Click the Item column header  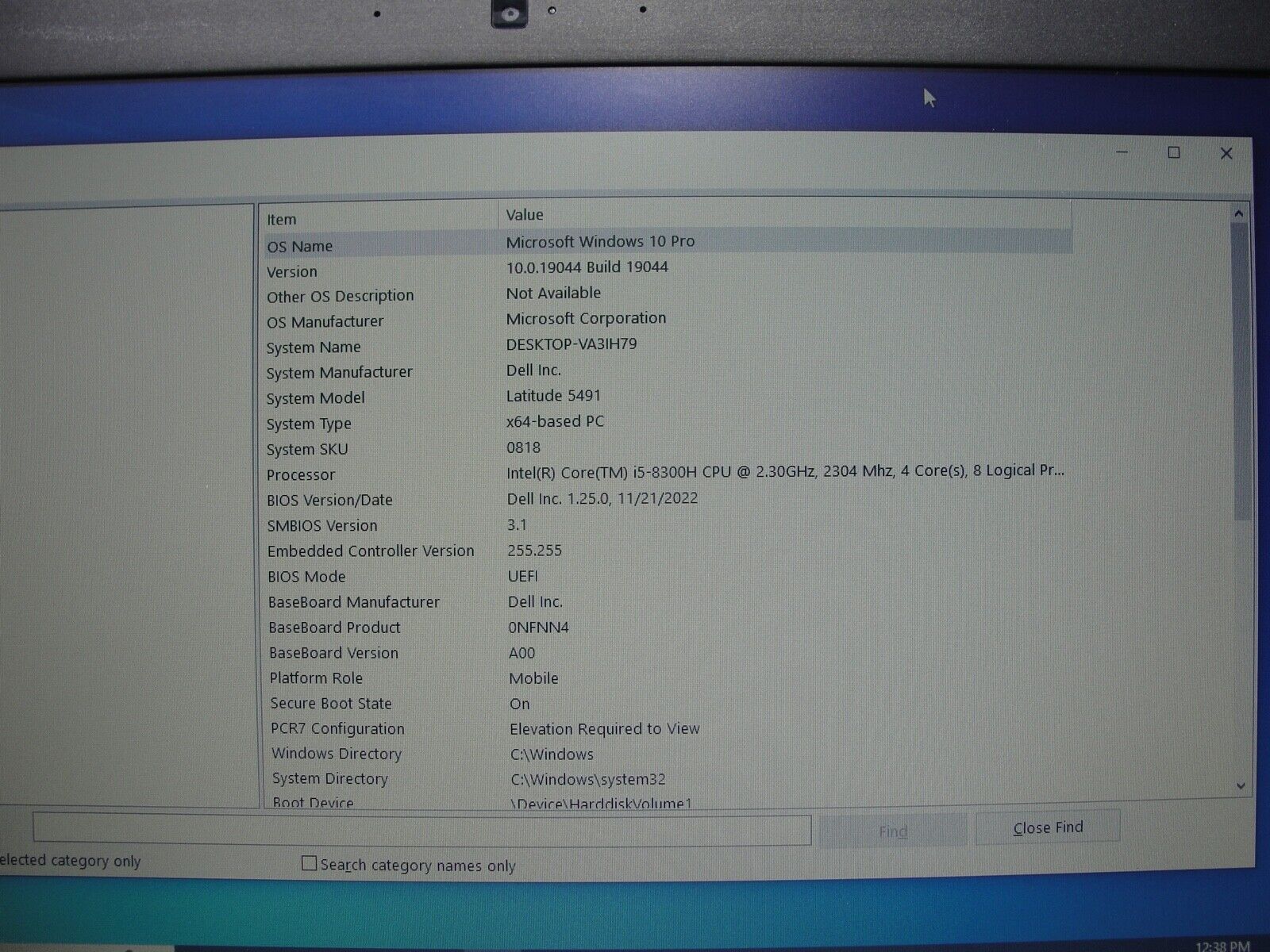(x=379, y=218)
